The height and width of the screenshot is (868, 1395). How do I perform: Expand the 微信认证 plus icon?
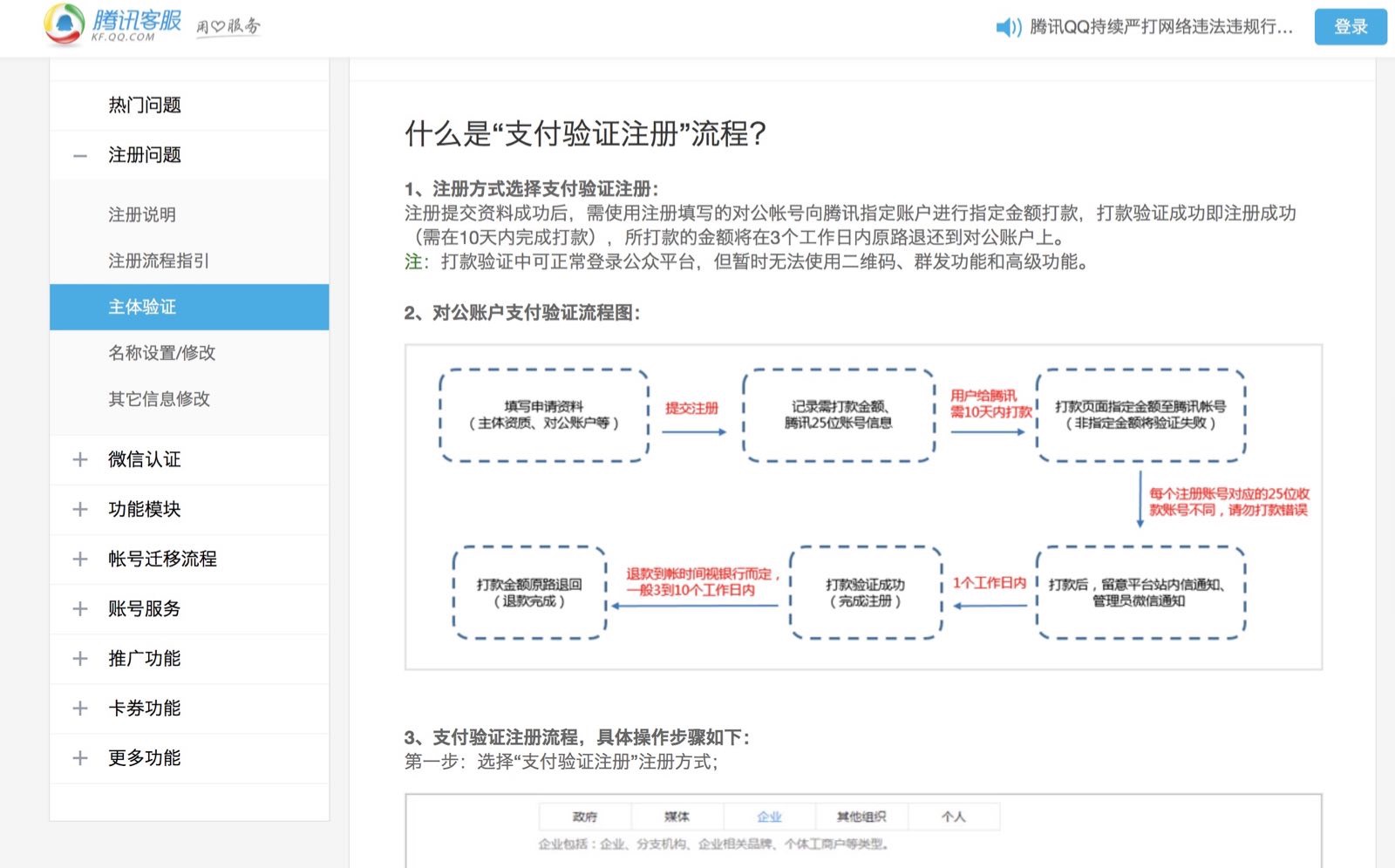tap(80, 459)
